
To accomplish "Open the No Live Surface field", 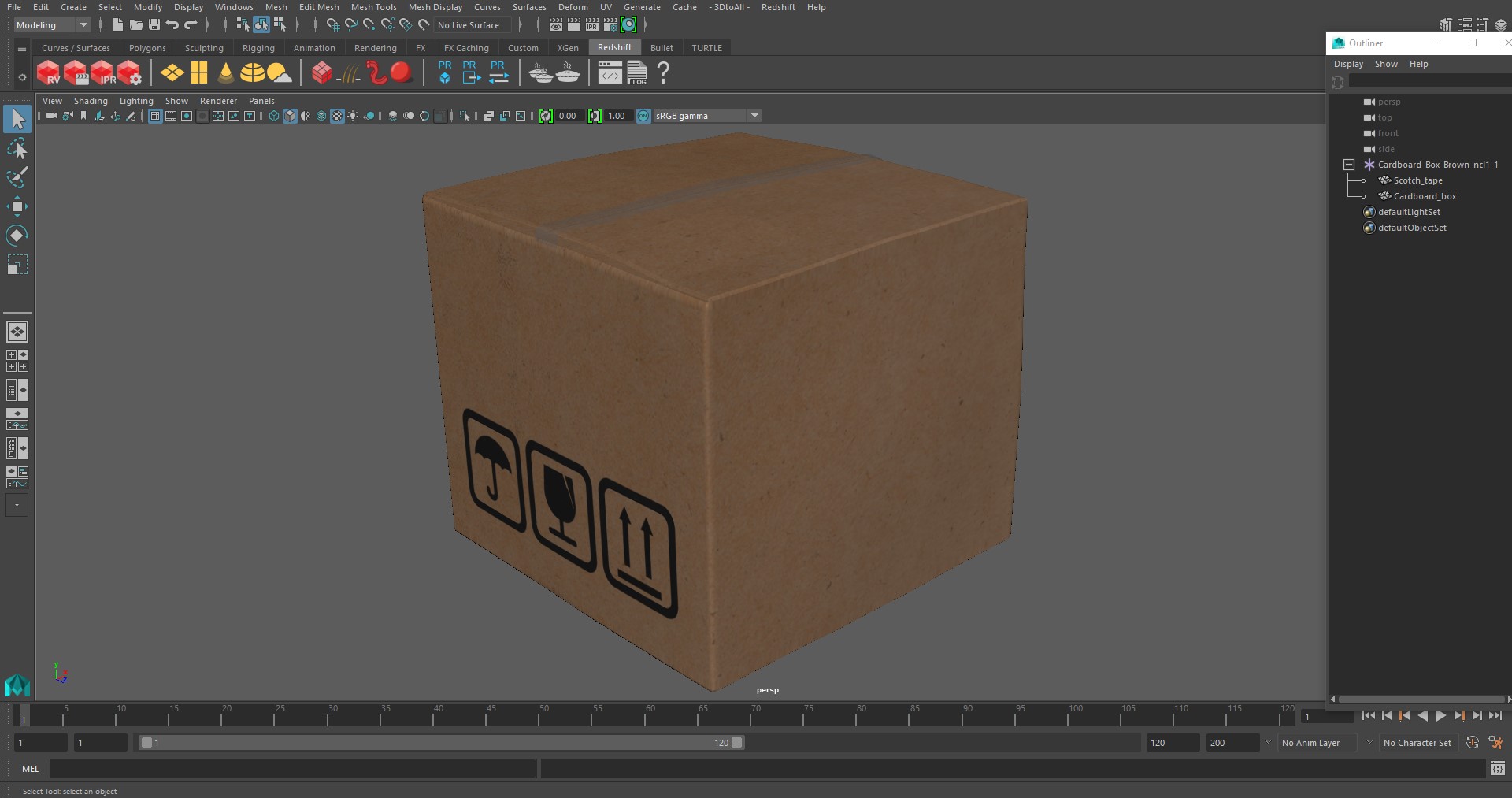I will [472, 25].
